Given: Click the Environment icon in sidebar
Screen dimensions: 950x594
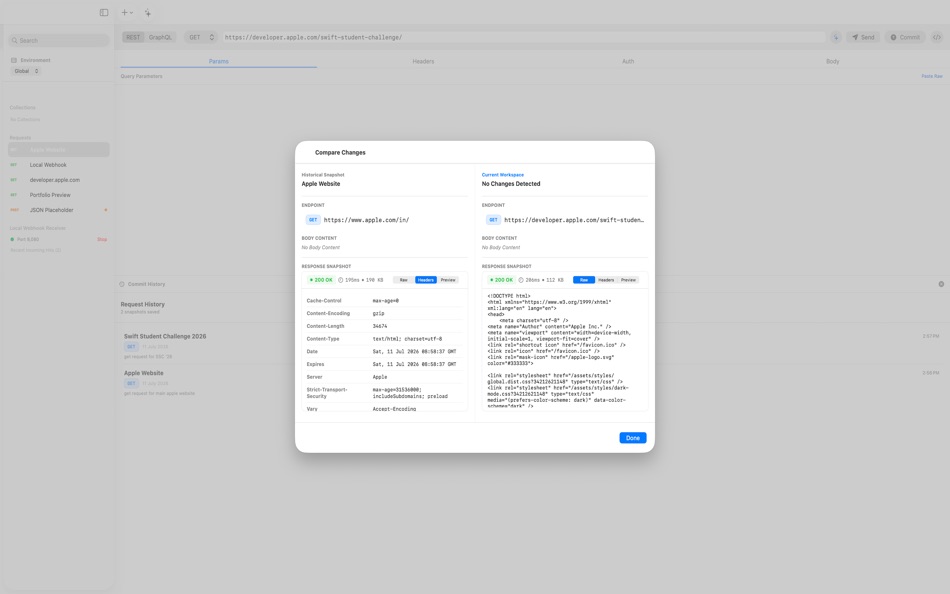Looking at the screenshot, I should [14, 60].
